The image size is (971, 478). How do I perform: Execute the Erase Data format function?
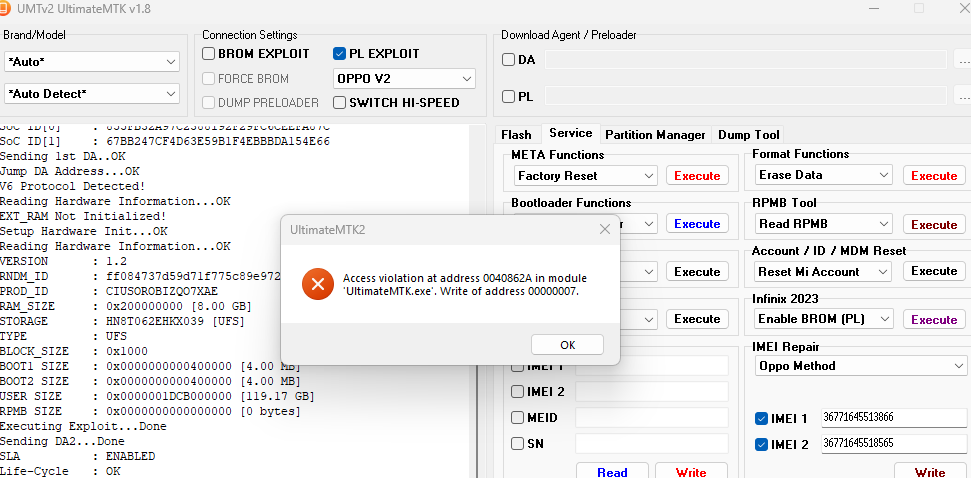[934, 176]
